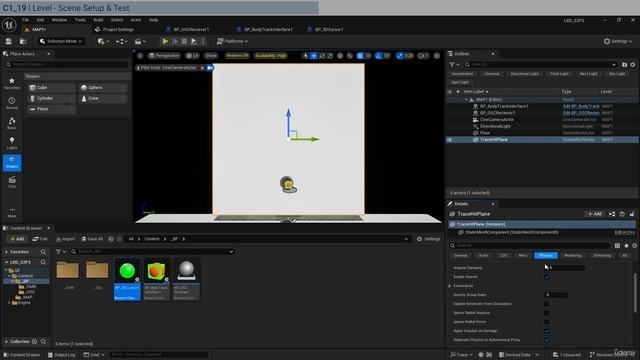The width and height of the screenshot is (640, 360).
Task: Open the viewport options hamburger icon
Action: 140,56
